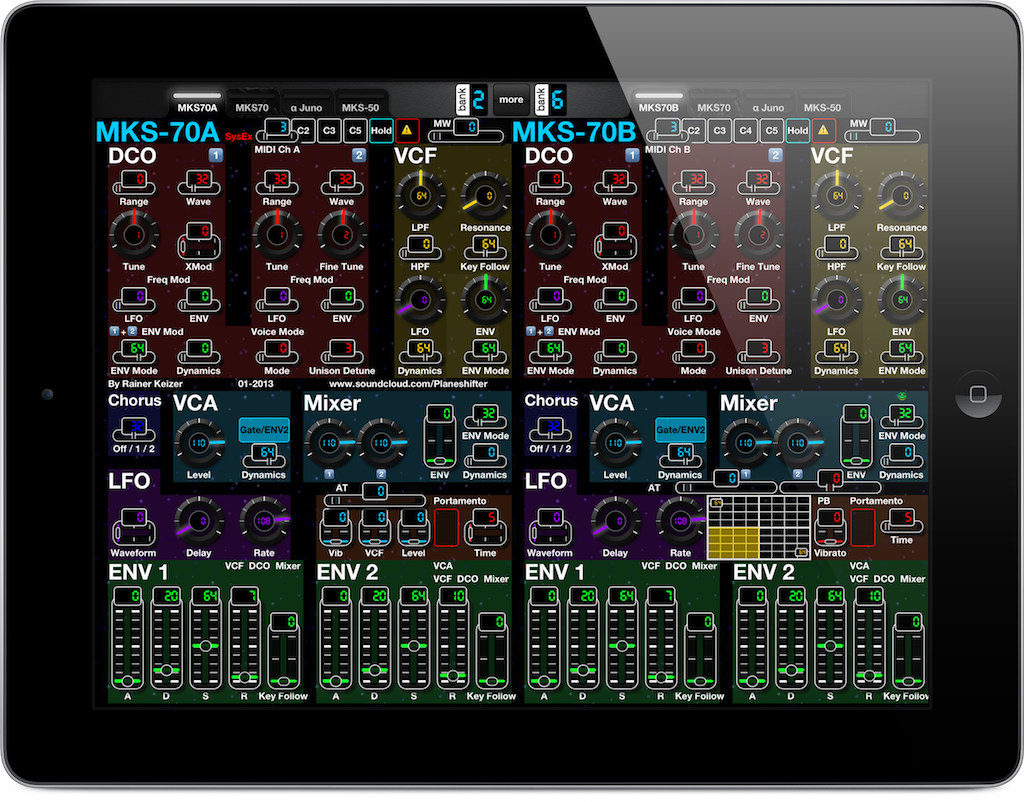Tap the Unison Detune control in the MKS-70B DCO
Image resolution: width=1024 pixels, height=802 pixels.
(x=758, y=352)
